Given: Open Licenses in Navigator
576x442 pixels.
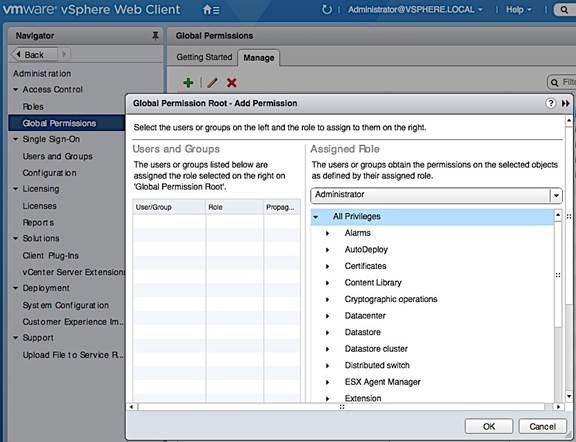Looking at the screenshot, I should [40, 206].
